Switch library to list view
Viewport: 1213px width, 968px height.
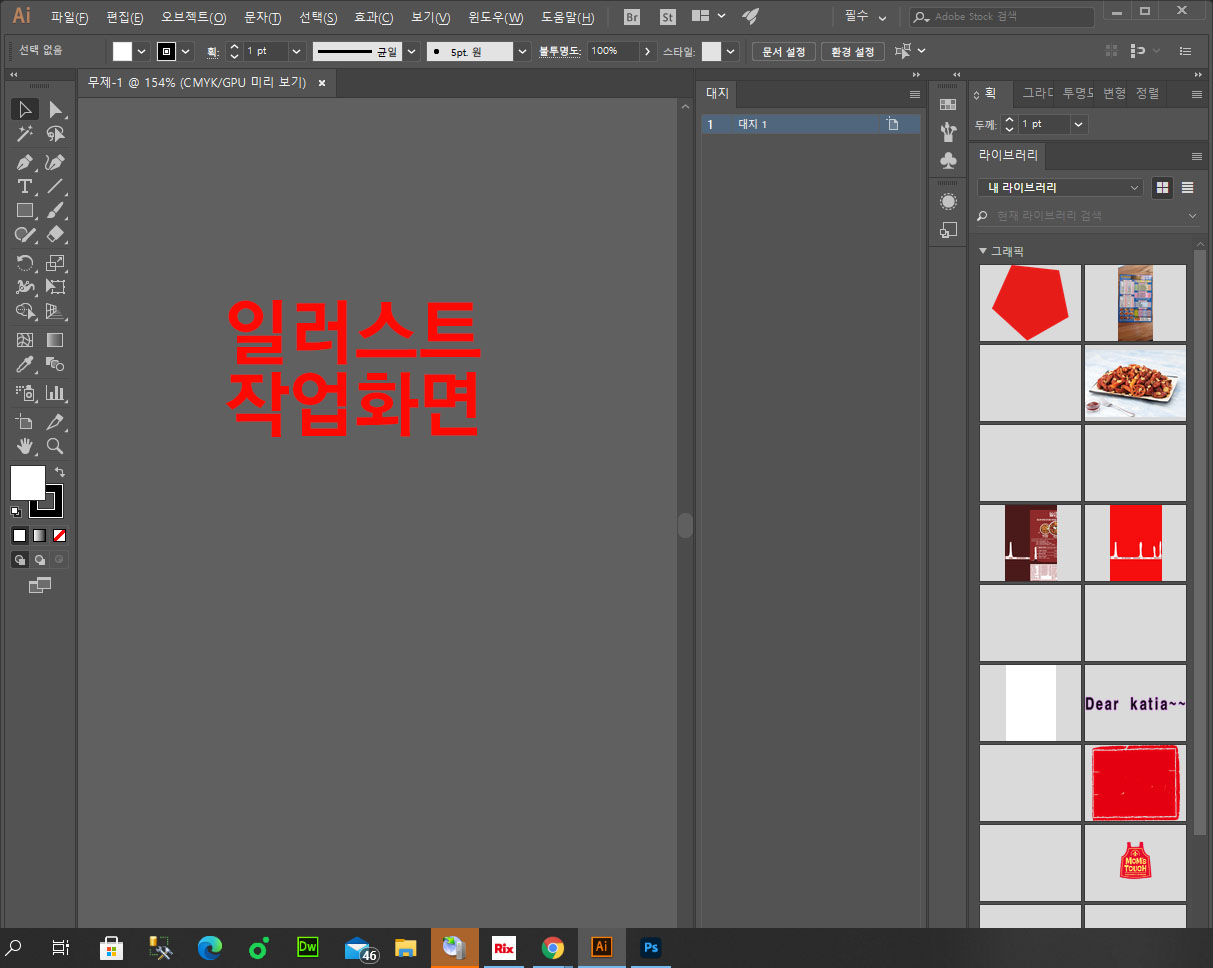coord(1187,187)
